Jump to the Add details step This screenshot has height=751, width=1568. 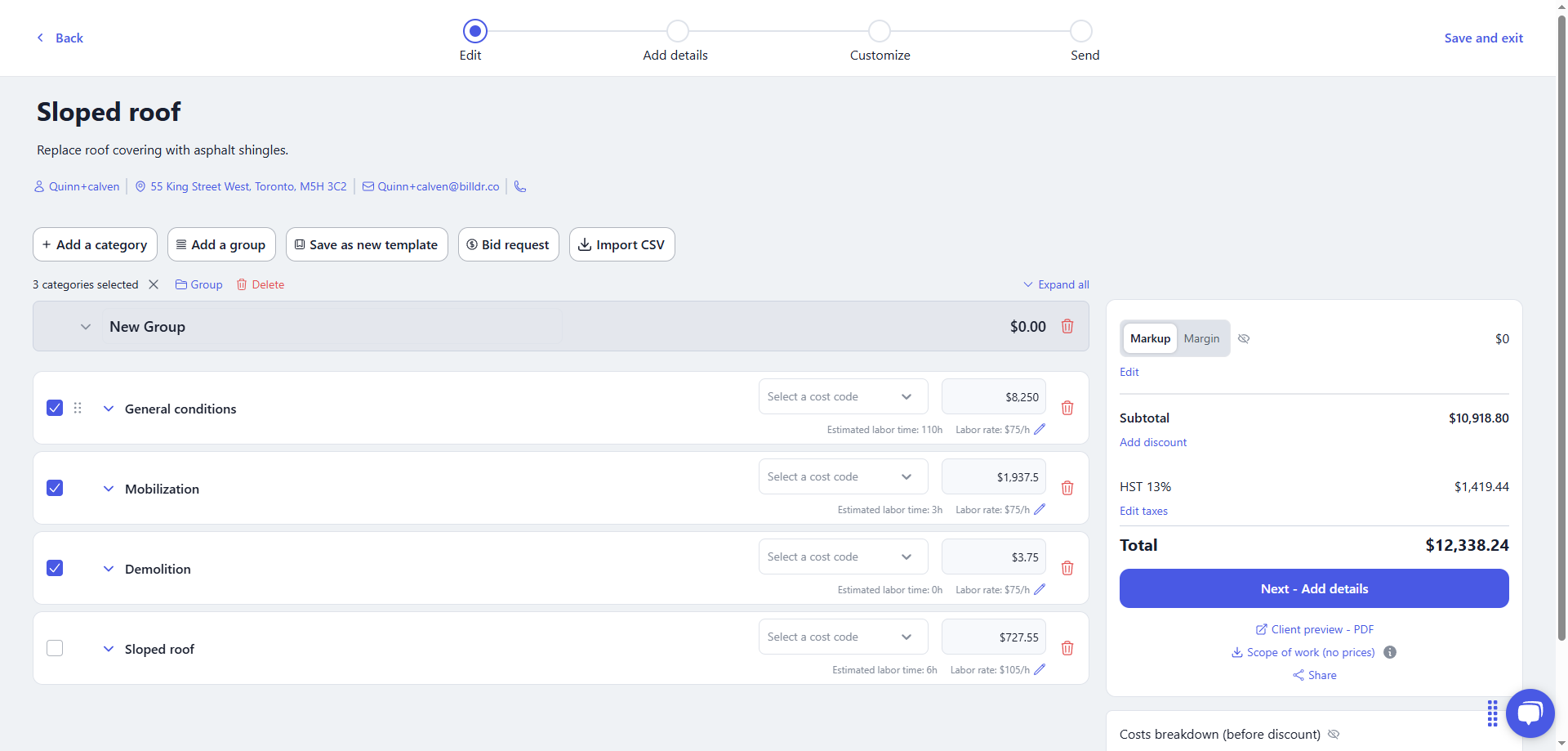point(677,31)
